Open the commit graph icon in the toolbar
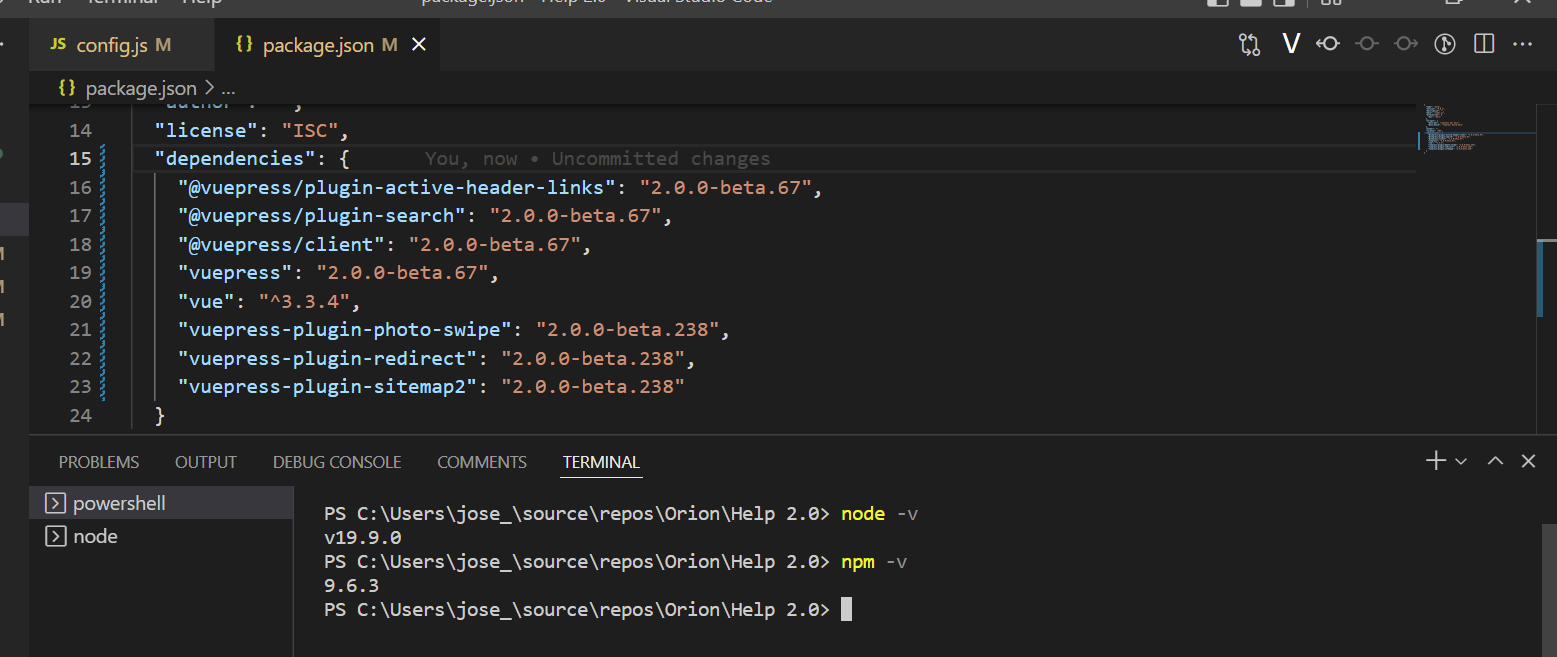The height and width of the screenshot is (657, 1557). [1444, 43]
